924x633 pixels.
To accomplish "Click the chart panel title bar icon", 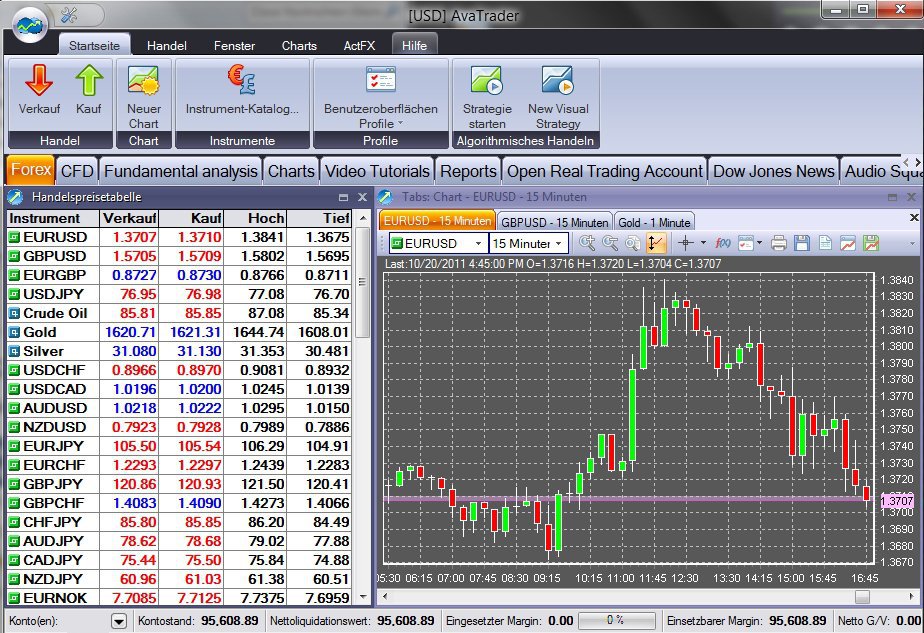I will (385, 197).
